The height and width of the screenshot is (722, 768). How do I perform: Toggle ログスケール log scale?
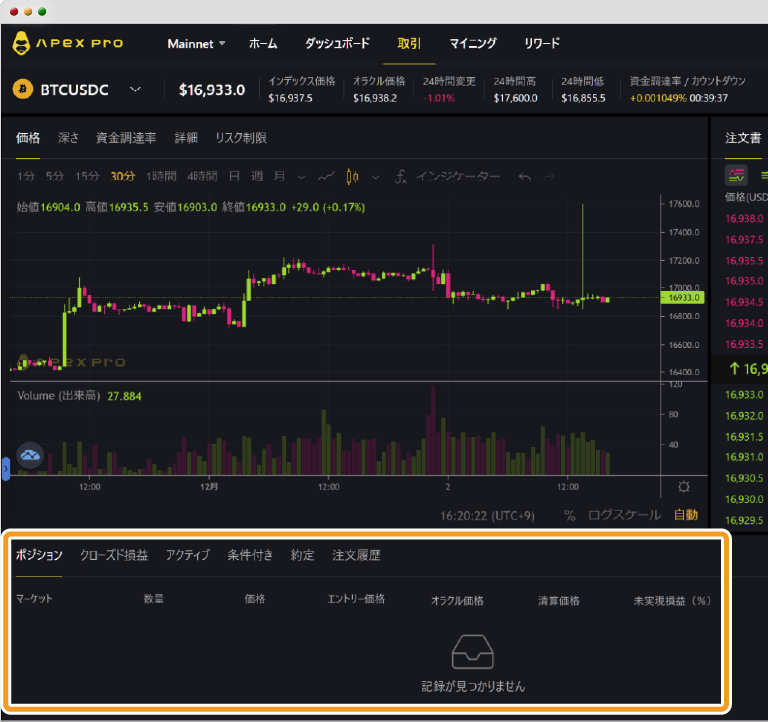coord(624,516)
